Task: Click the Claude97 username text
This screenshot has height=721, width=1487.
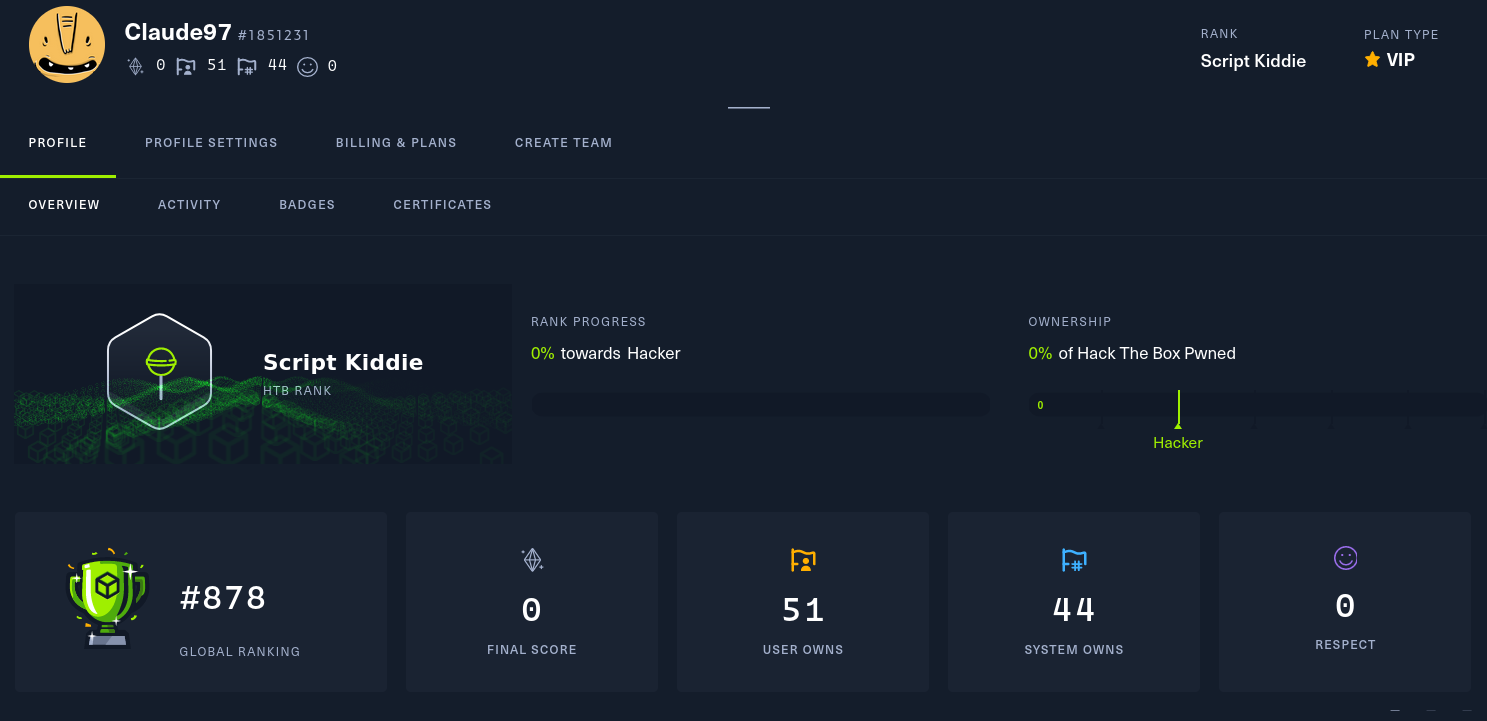Action: (x=178, y=32)
